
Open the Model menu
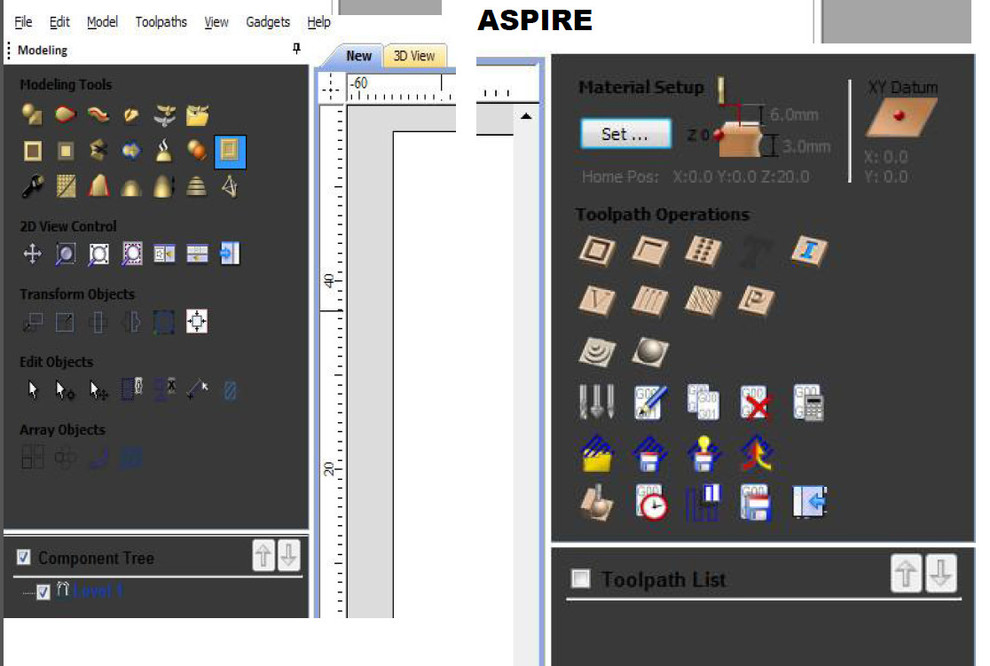102,22
